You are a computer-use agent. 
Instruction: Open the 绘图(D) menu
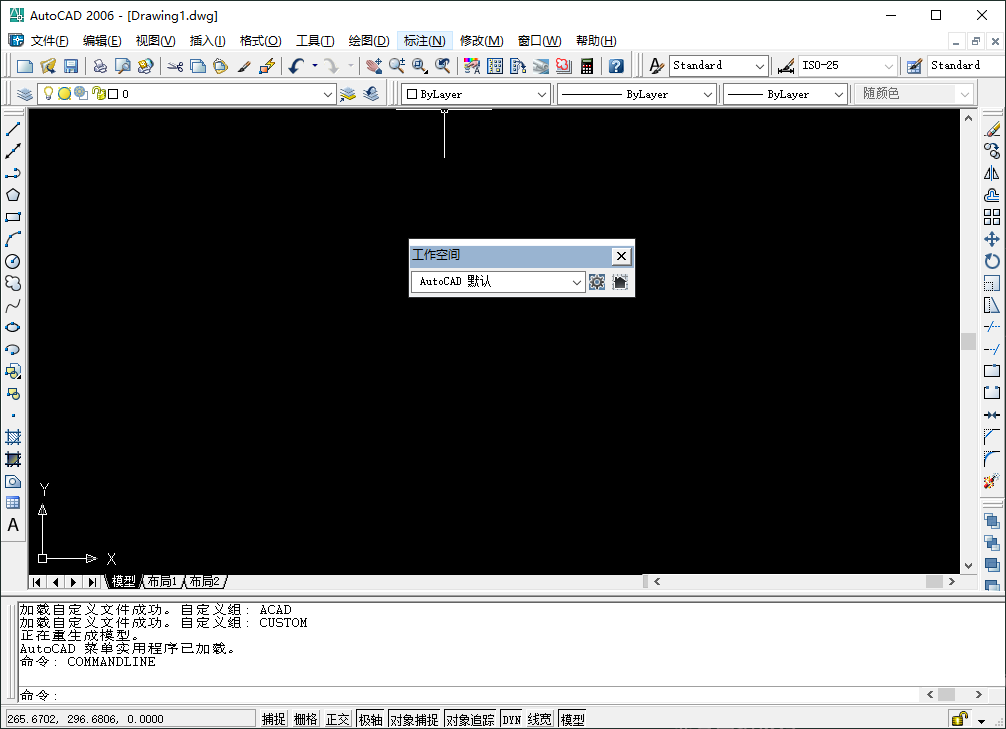(369, 41)
